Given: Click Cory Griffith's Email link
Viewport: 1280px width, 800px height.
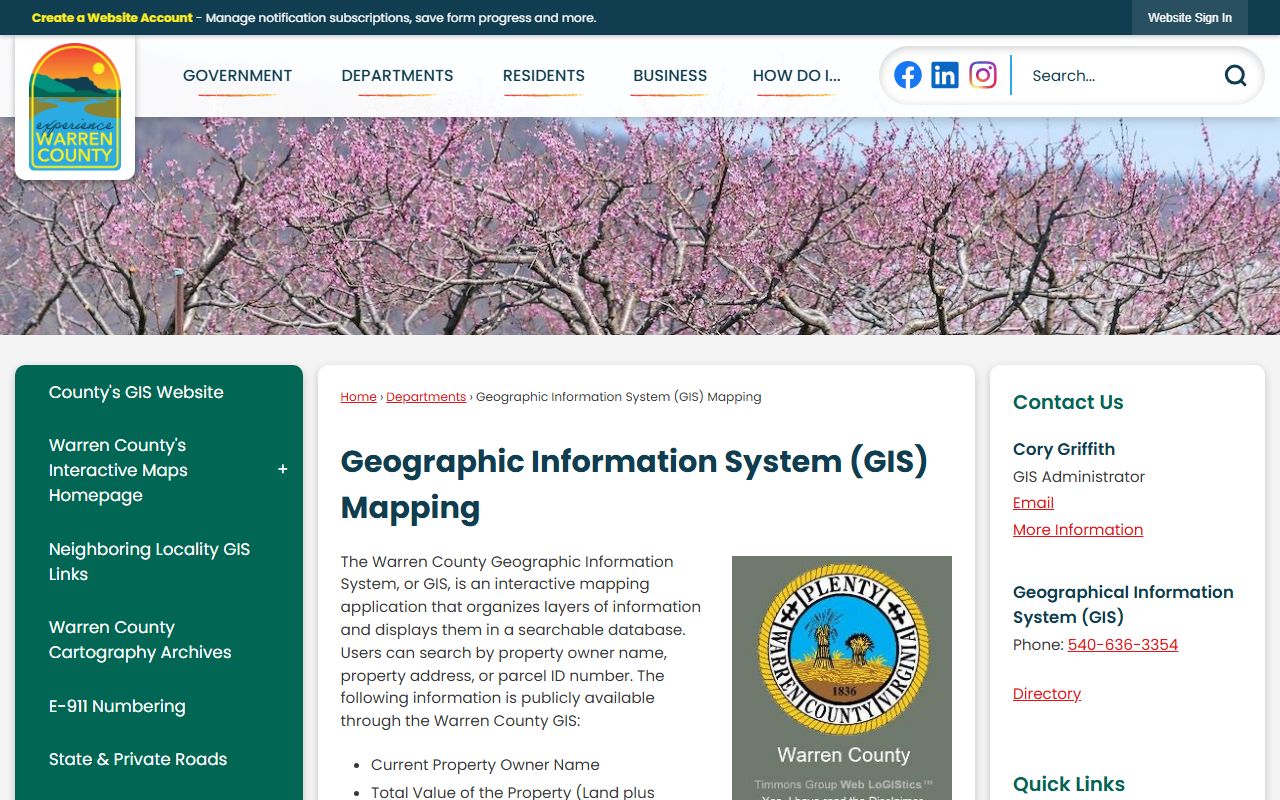Looking at the screenshot, I should [x=1033, y=503].
